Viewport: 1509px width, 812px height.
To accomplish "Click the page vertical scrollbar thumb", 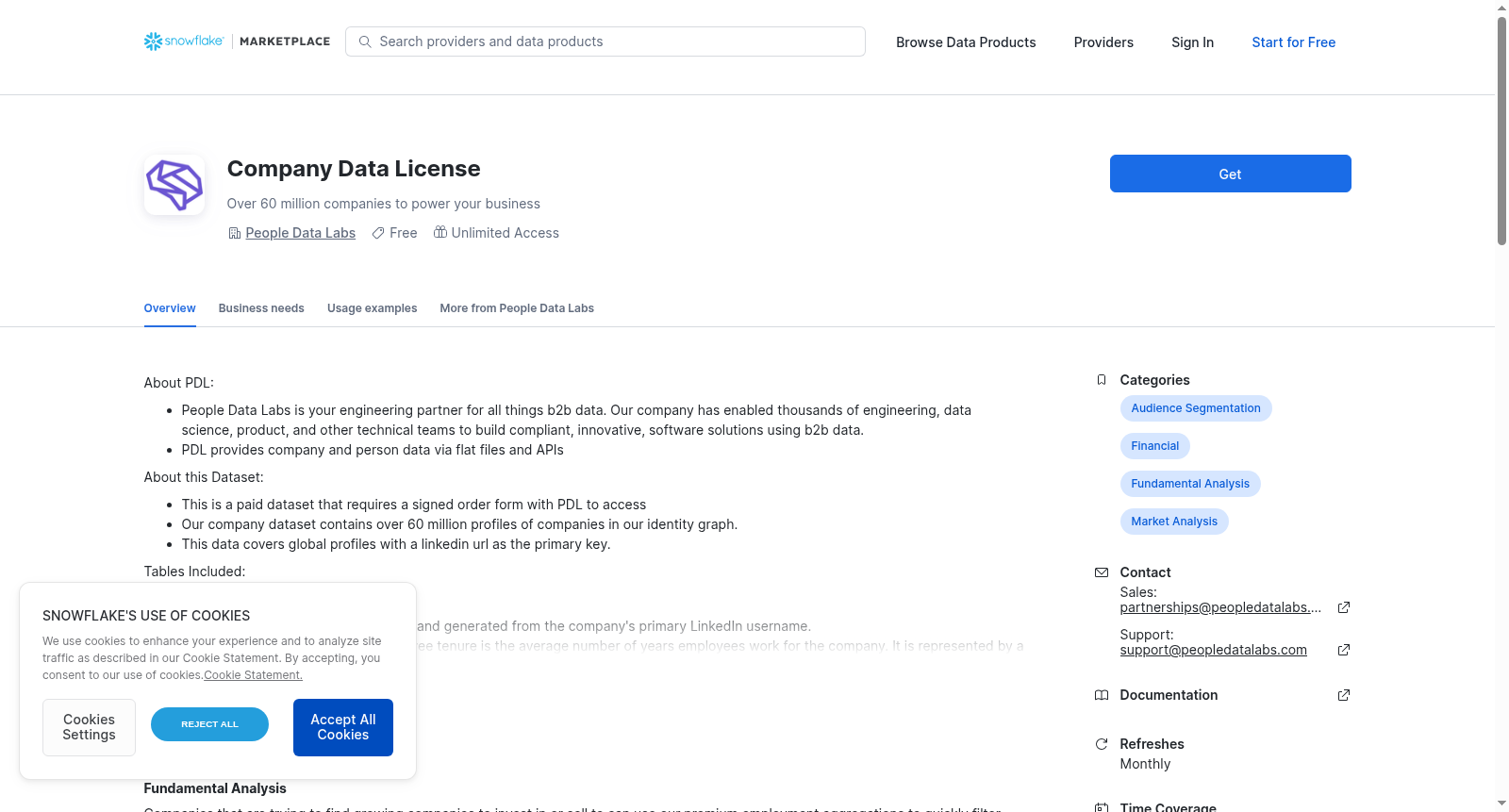I will click(x=1501, y=130).
